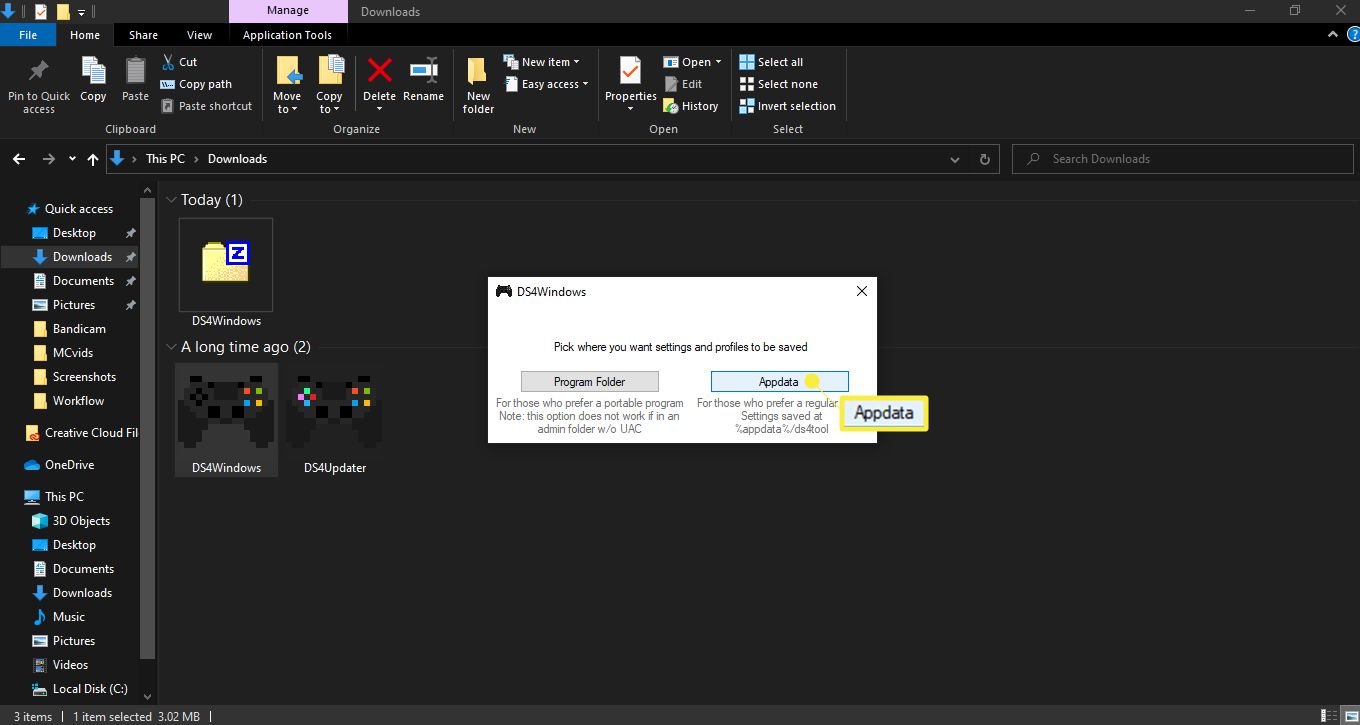Go back with the Back arrow
Image resolution: width=1360 pixels, height=725 pixels.
[x=19, y=159]
